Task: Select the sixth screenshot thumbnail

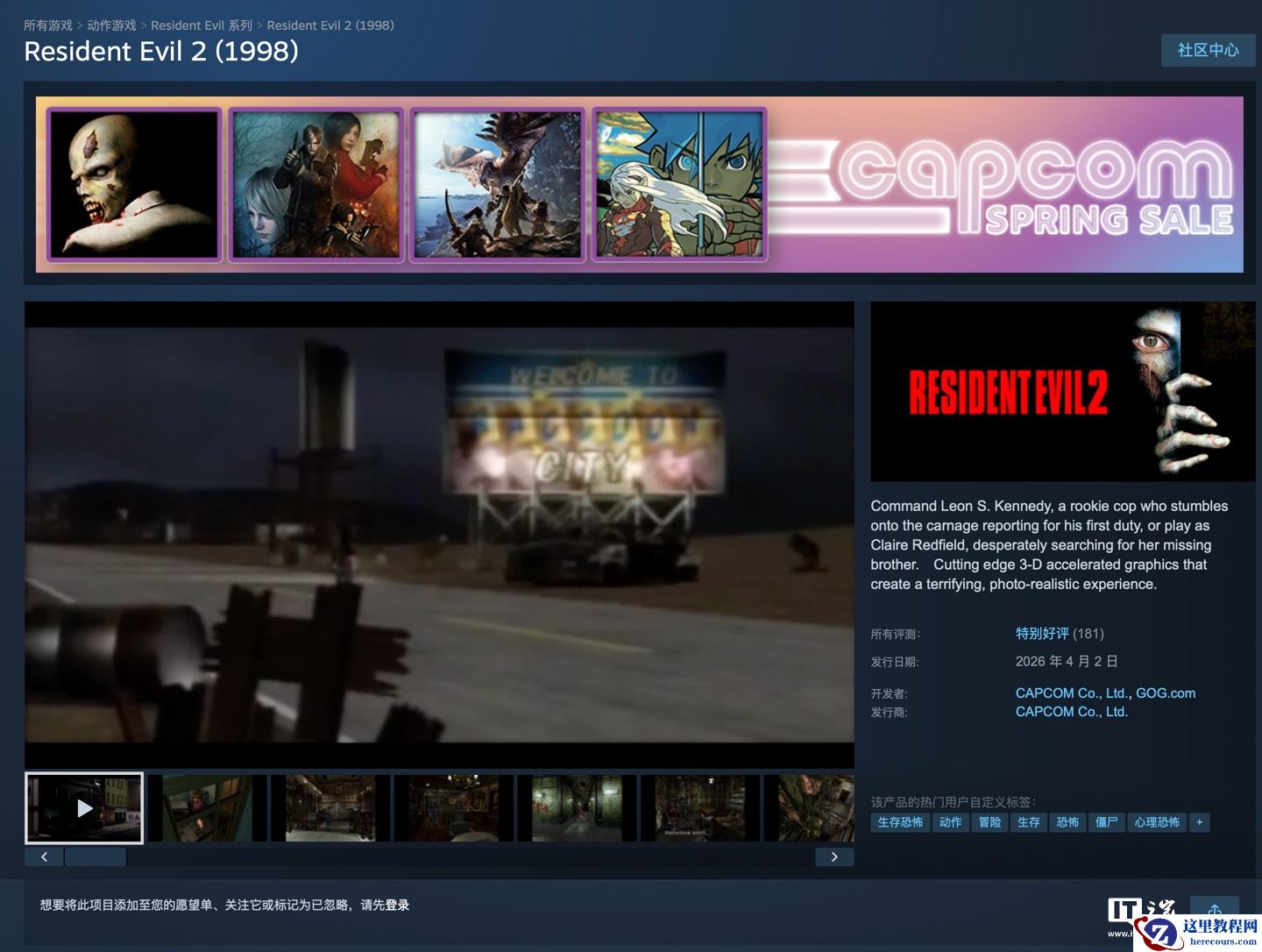Action: point(699,807)
